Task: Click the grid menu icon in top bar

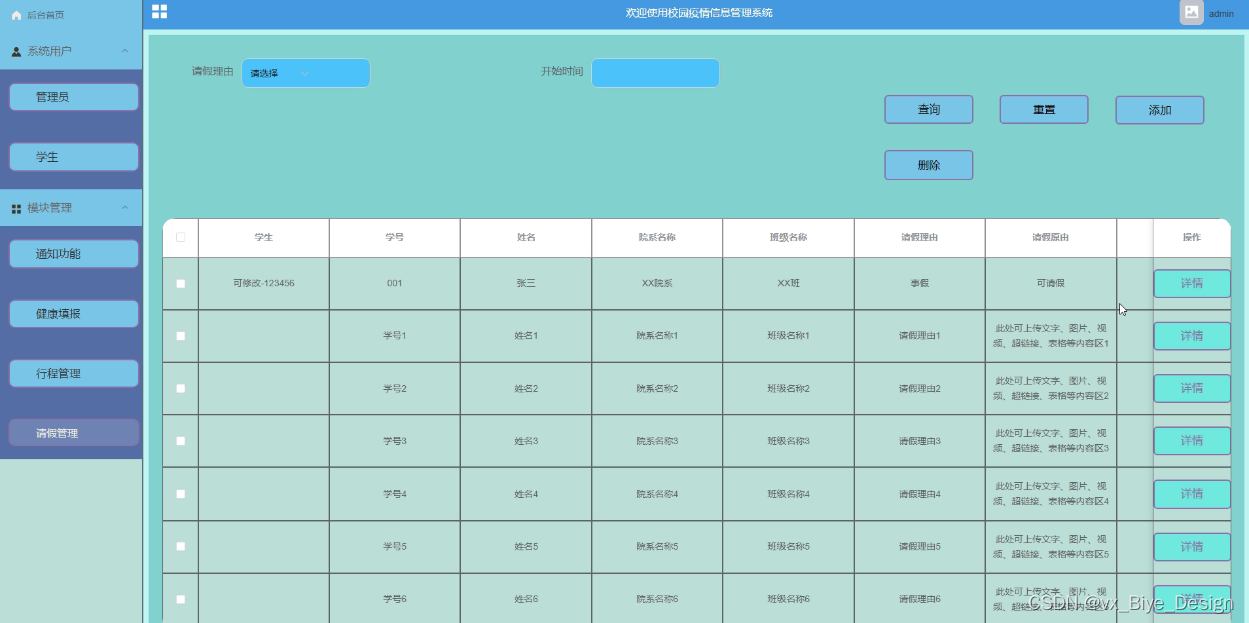Action: coord(159,12)
